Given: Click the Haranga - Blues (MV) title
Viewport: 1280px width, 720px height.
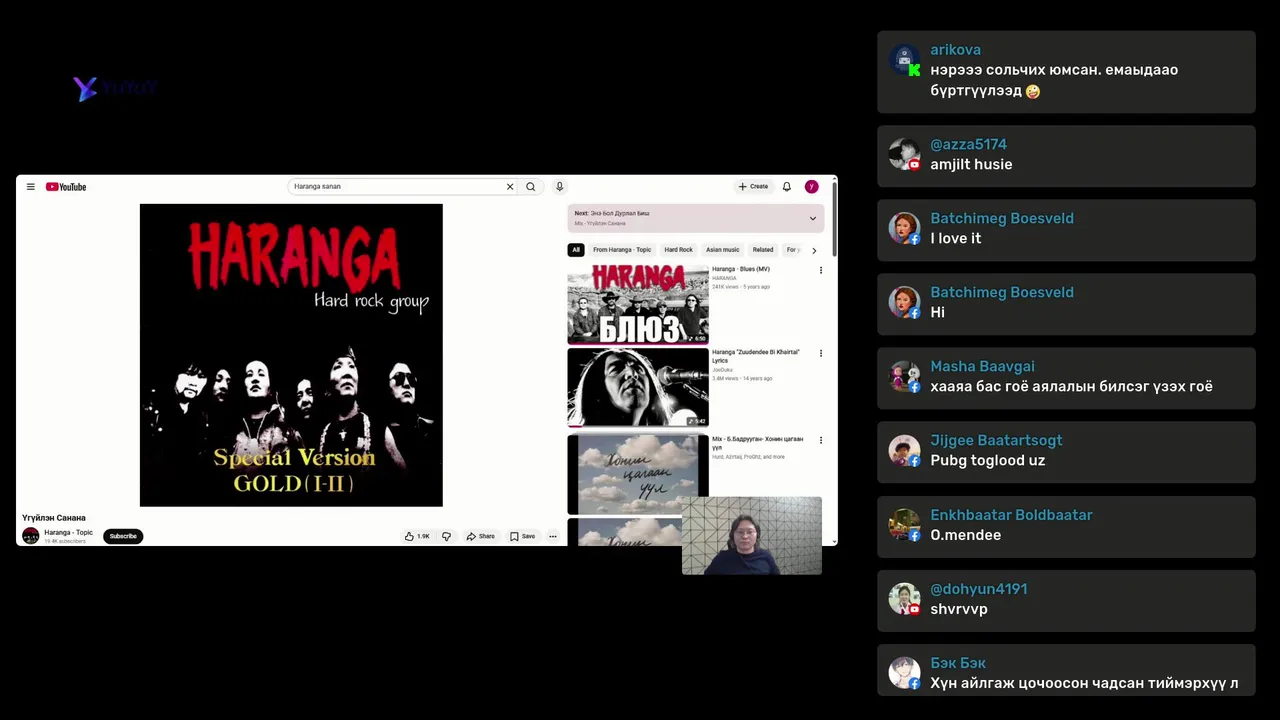Looking at the screenshot, I should click(741, 269).
